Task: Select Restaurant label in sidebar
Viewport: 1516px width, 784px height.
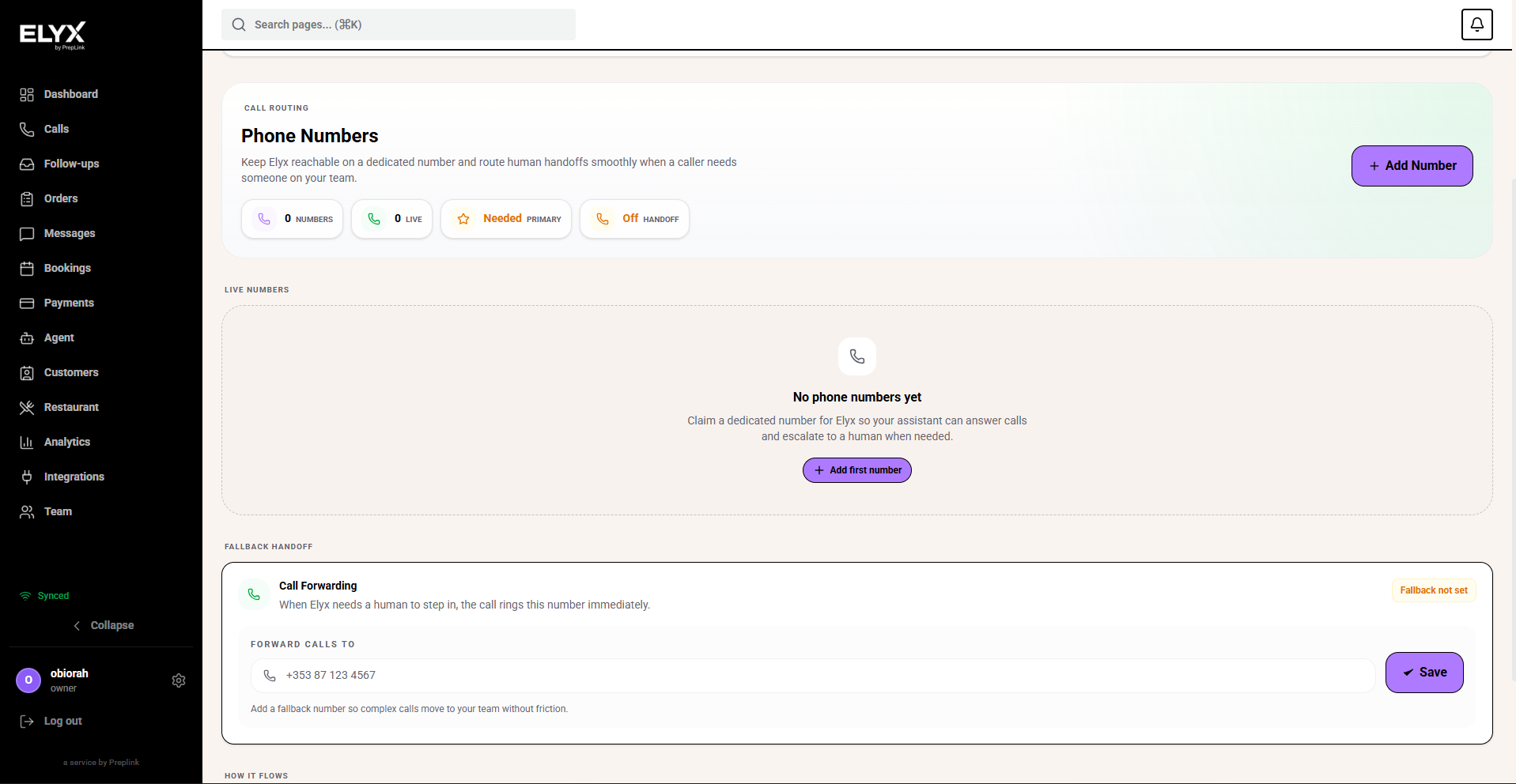Action: (x=71, y=407)
